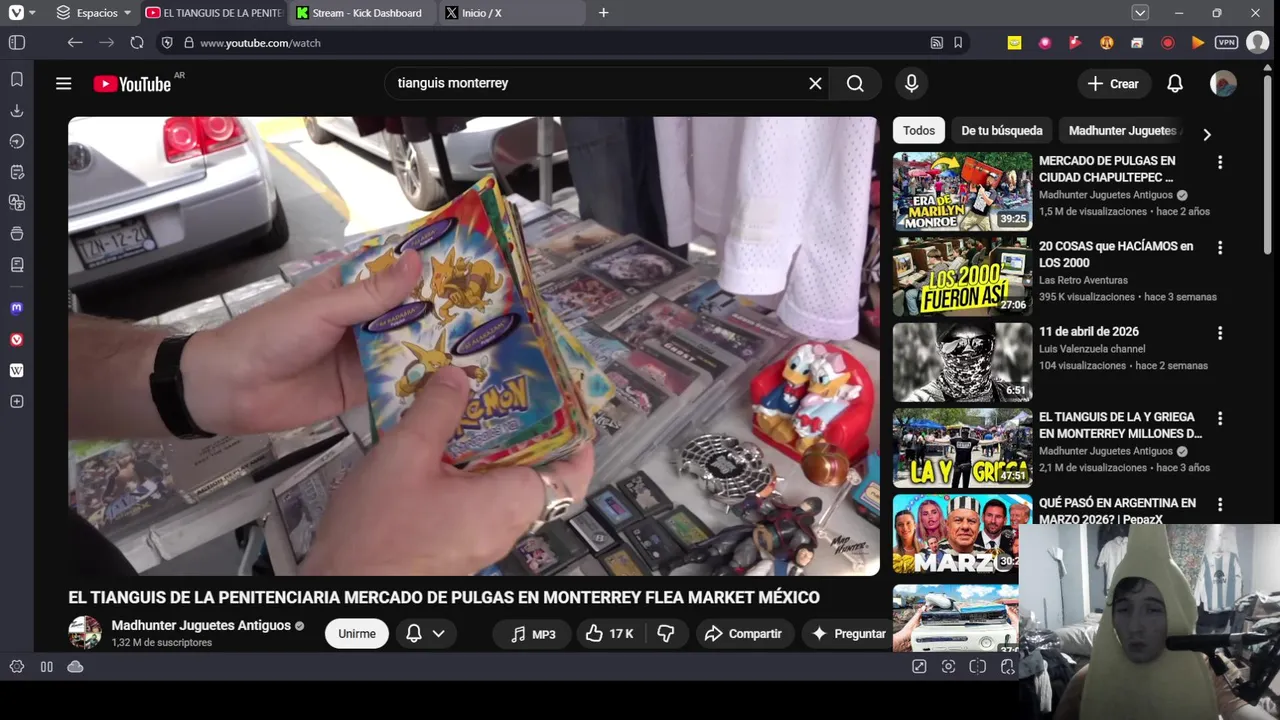Click the MP3 download button

[532, 634]
